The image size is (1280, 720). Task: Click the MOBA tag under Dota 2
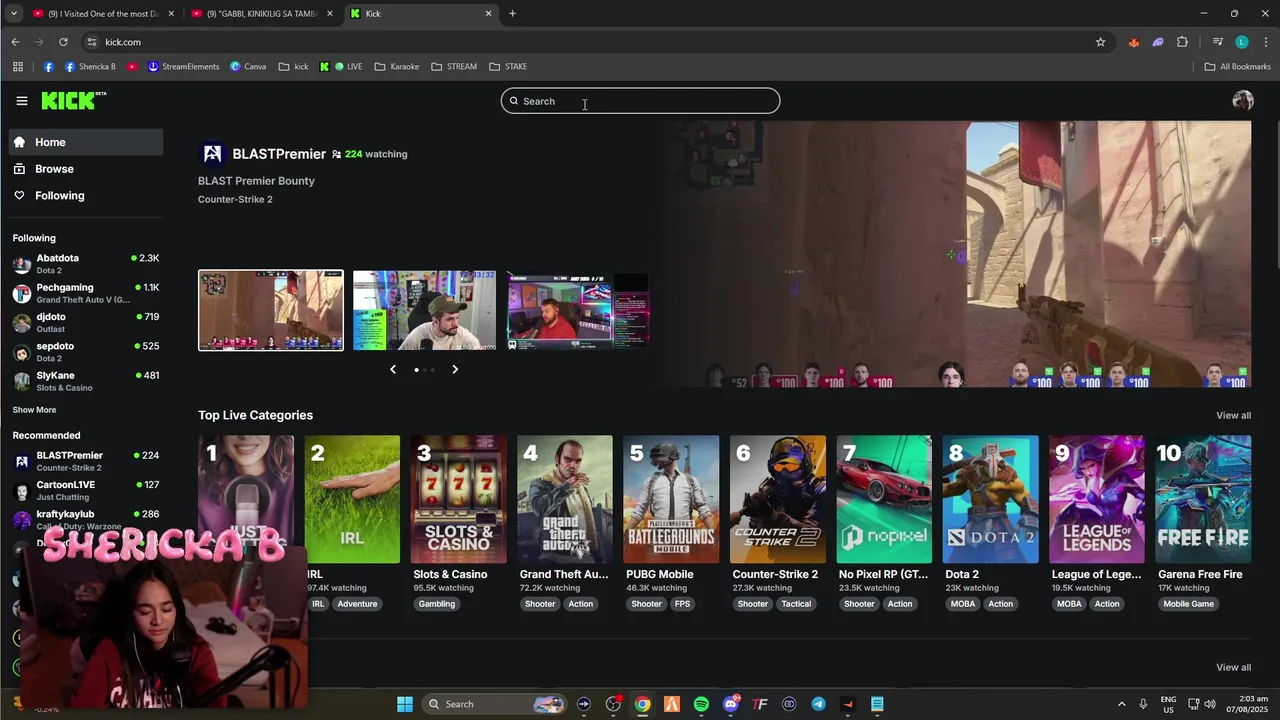tap(963, 604)
